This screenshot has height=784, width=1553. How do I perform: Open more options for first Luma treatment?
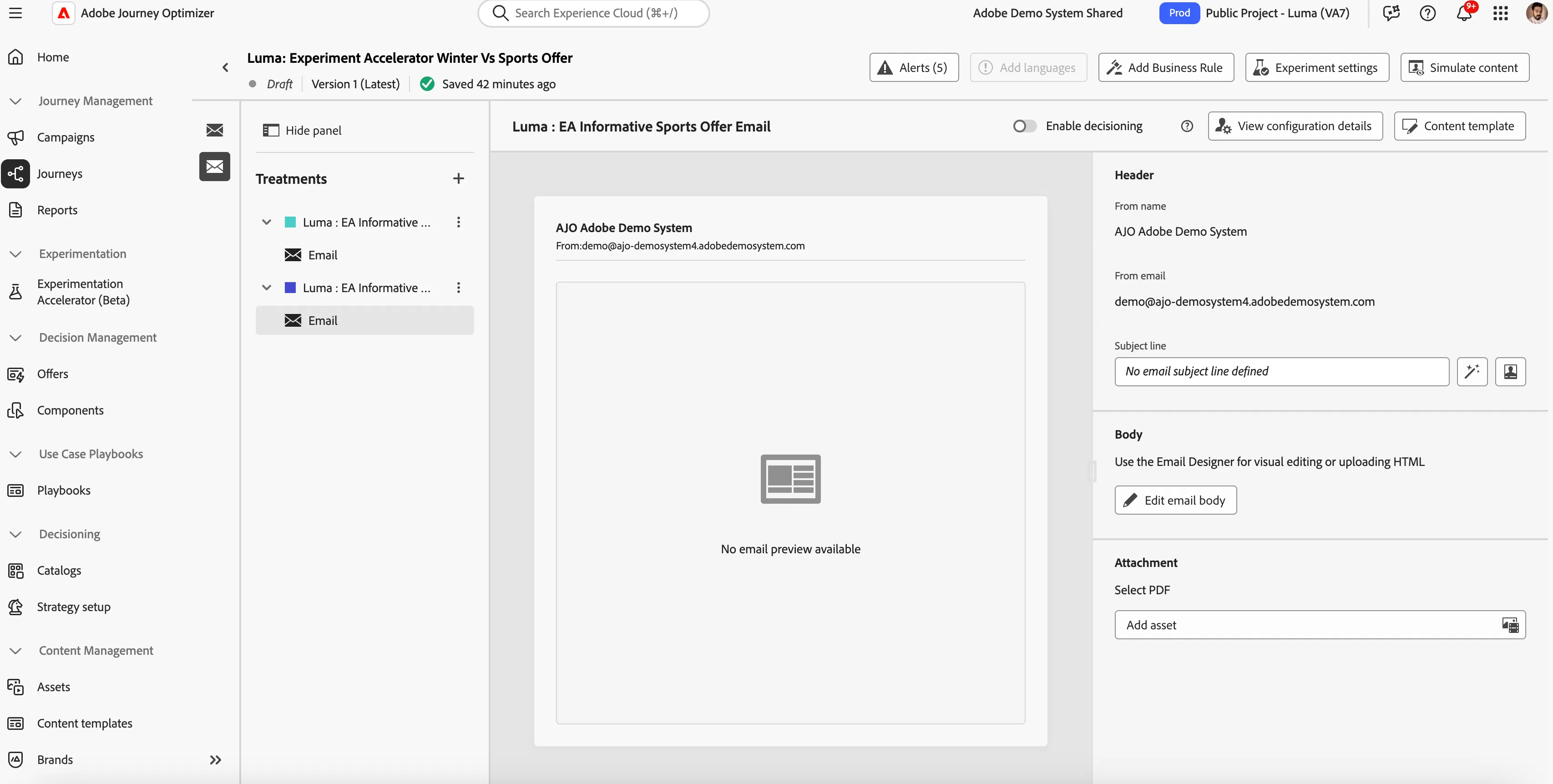click(458, 222)
